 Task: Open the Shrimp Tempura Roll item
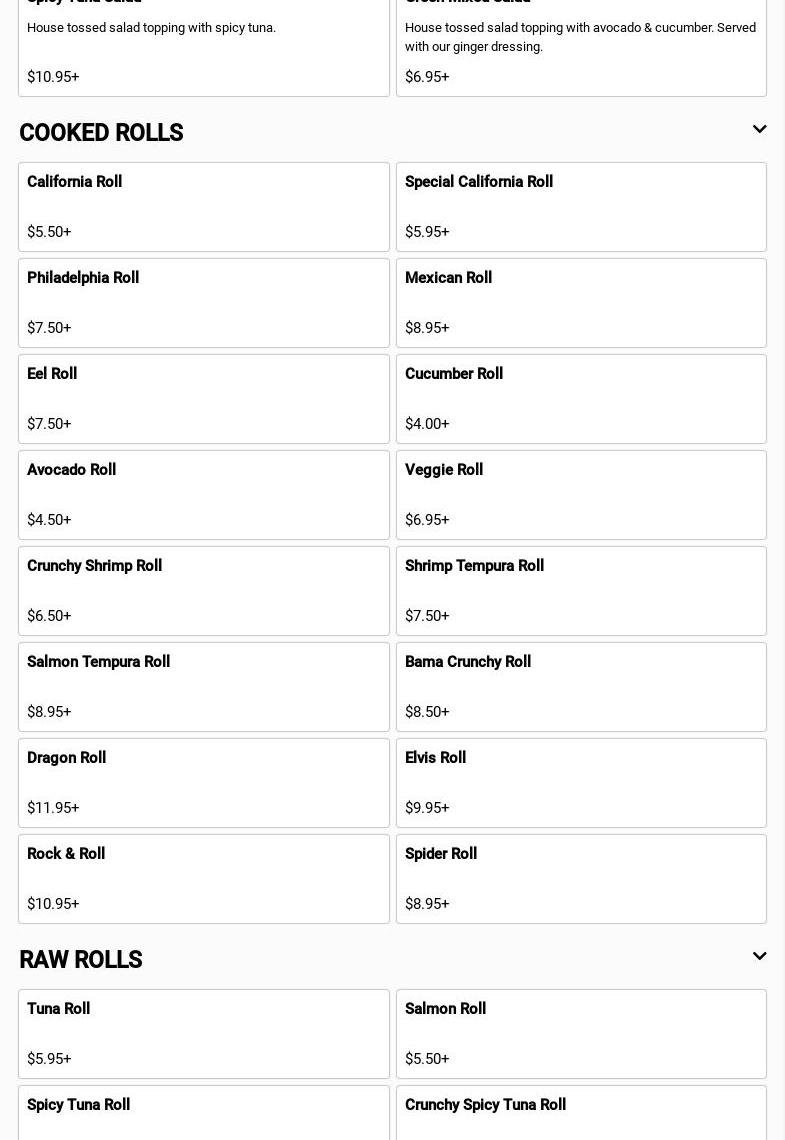click(x=581, y=591)
